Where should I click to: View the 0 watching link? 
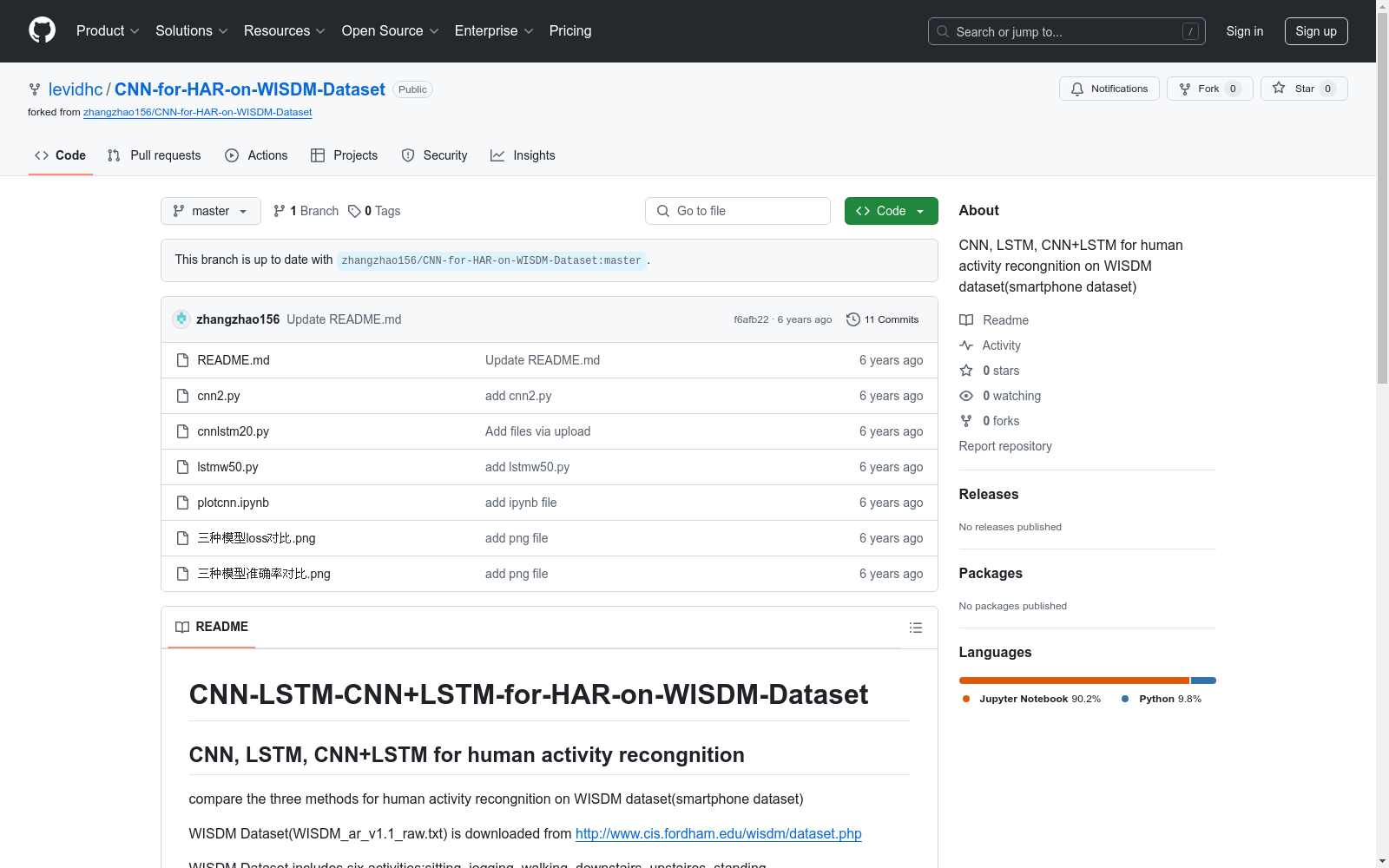coord(999,396)
